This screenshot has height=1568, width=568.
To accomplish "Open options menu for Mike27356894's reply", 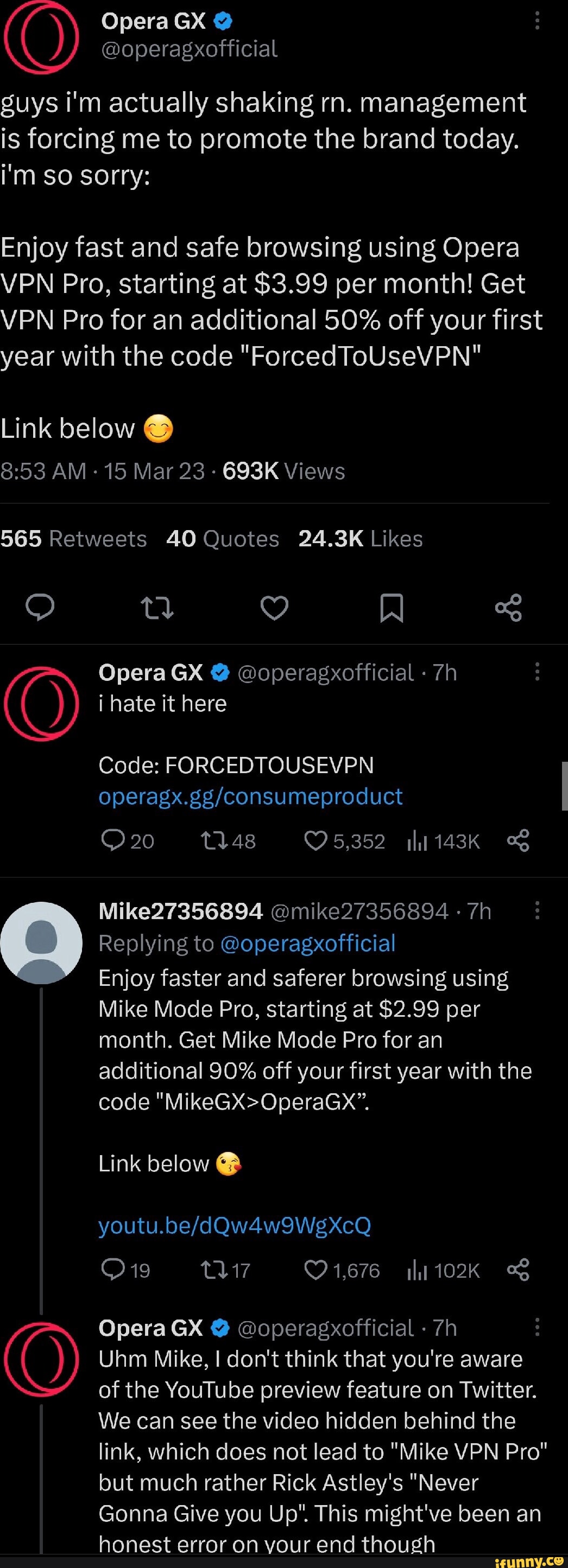I will [537, 910].
